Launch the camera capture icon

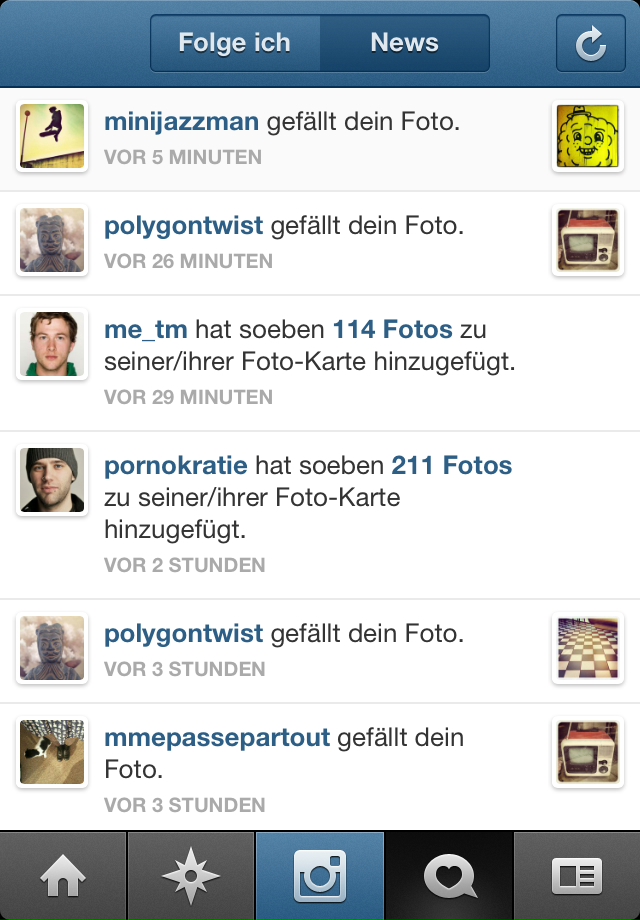[320, 875]
